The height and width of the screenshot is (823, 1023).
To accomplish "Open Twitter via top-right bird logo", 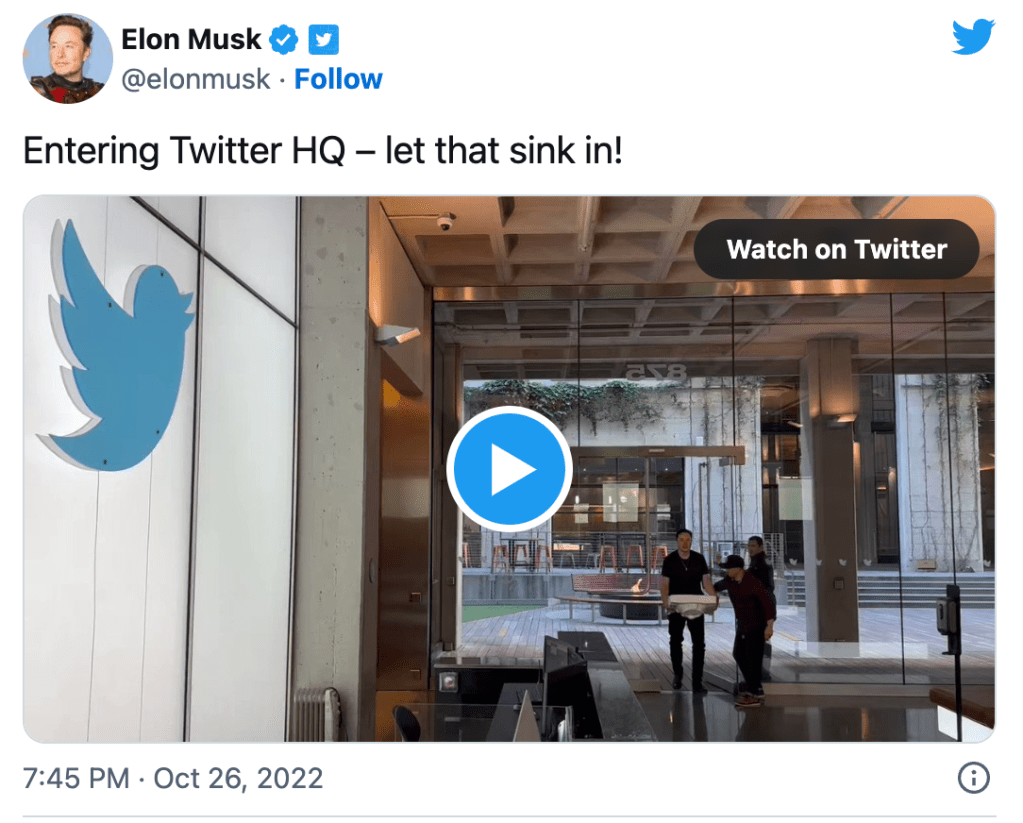I will click(973, 38).
